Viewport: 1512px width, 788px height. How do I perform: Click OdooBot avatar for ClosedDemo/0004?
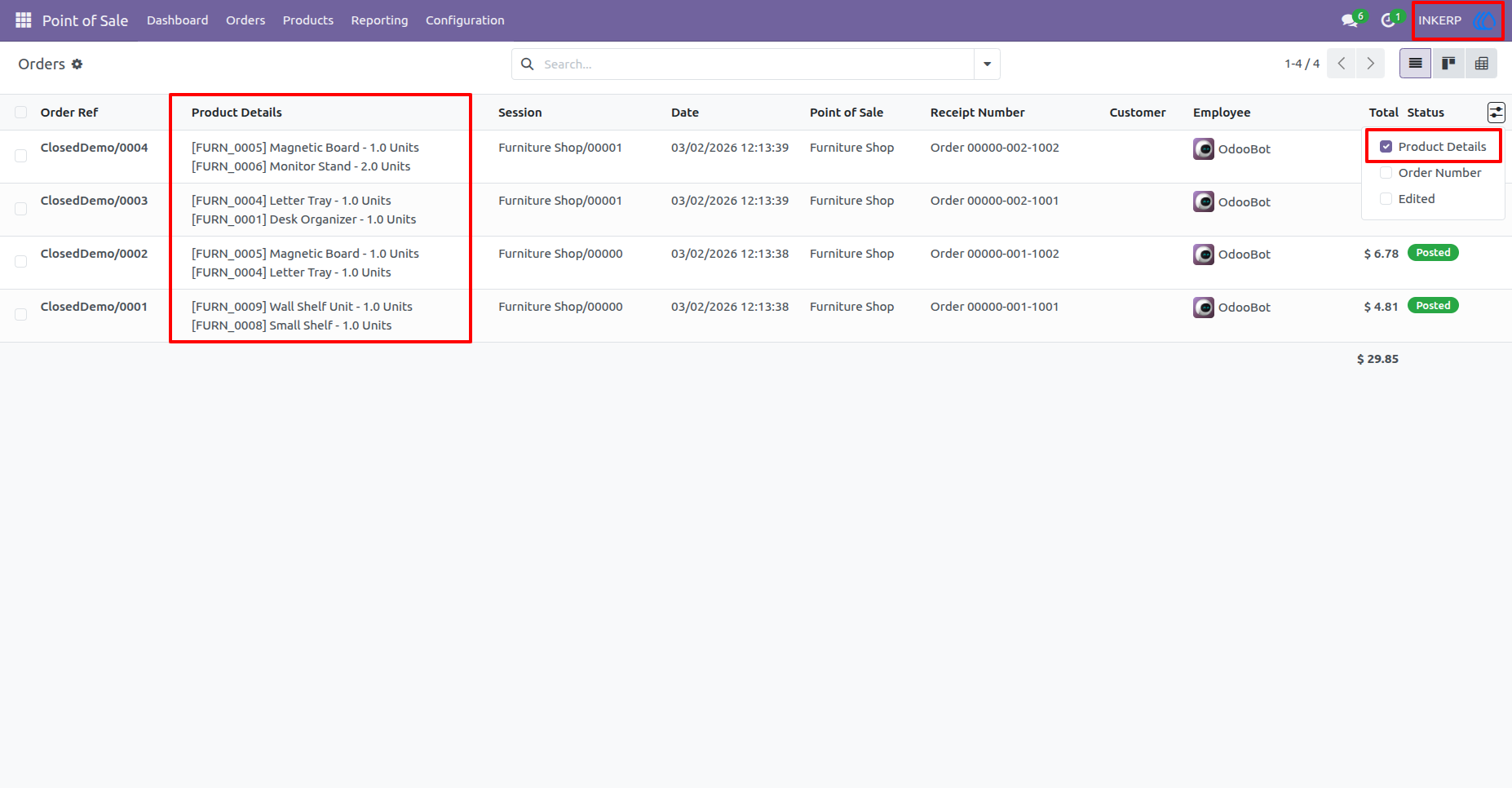1204,148
